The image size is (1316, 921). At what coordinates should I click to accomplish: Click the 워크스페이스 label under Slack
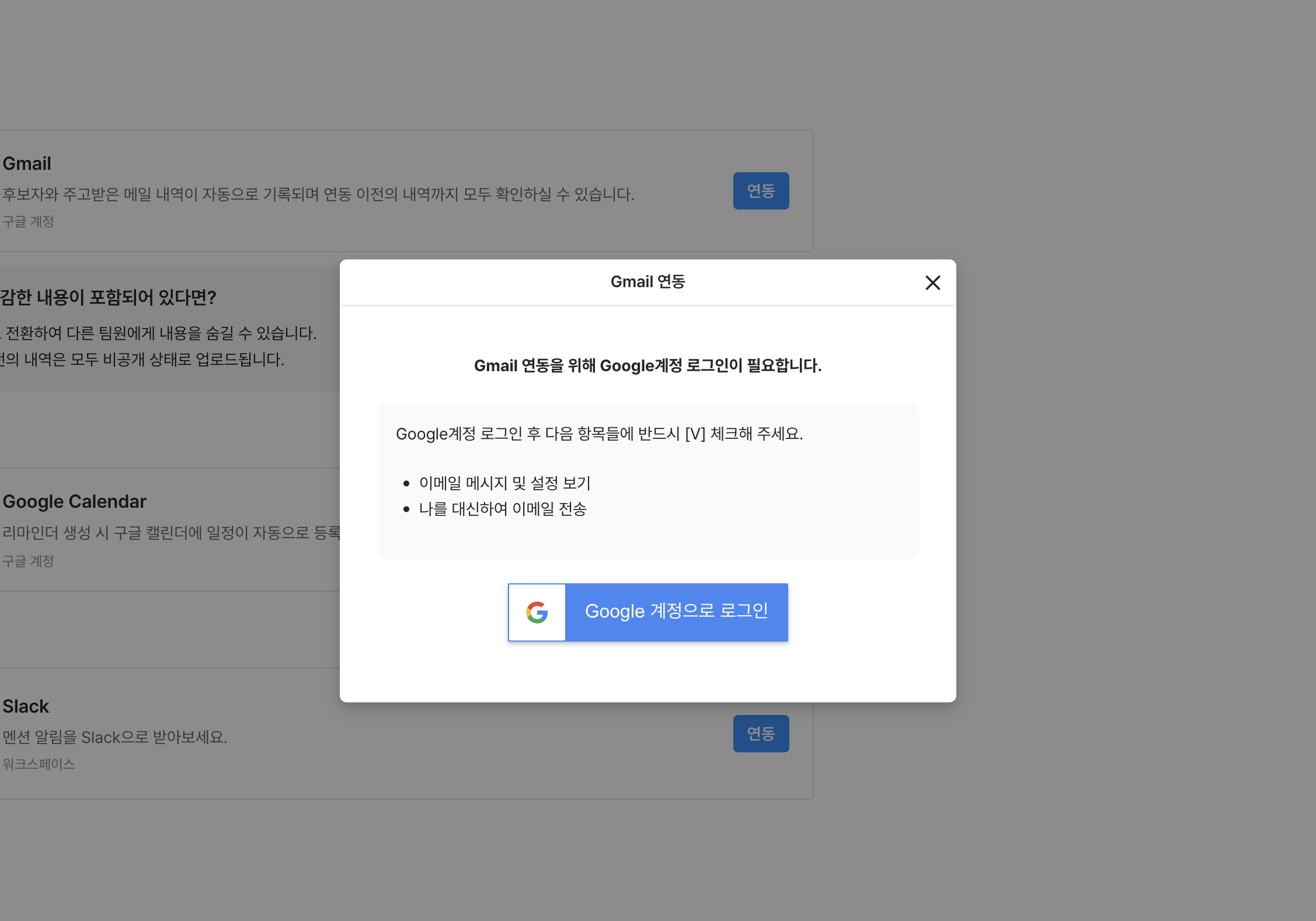39,765
